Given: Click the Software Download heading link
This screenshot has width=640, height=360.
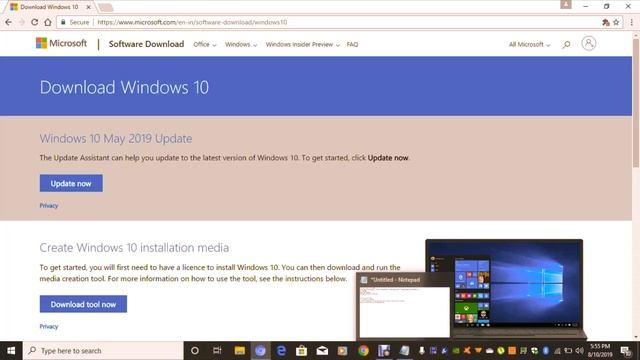Looking at the screenshot, I should 146,44.
